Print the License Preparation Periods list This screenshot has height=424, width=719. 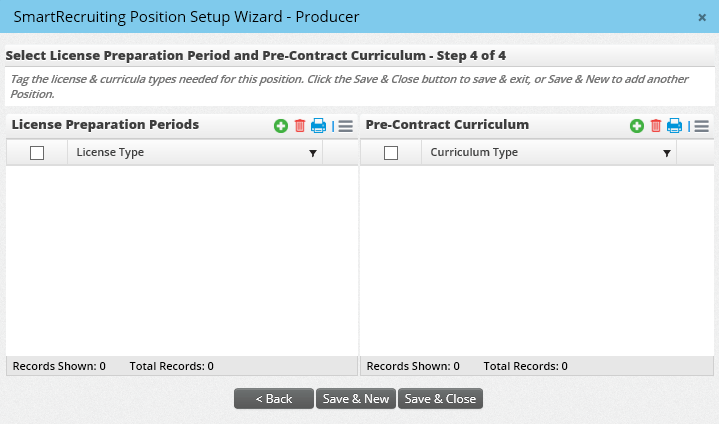coord(319,126)
